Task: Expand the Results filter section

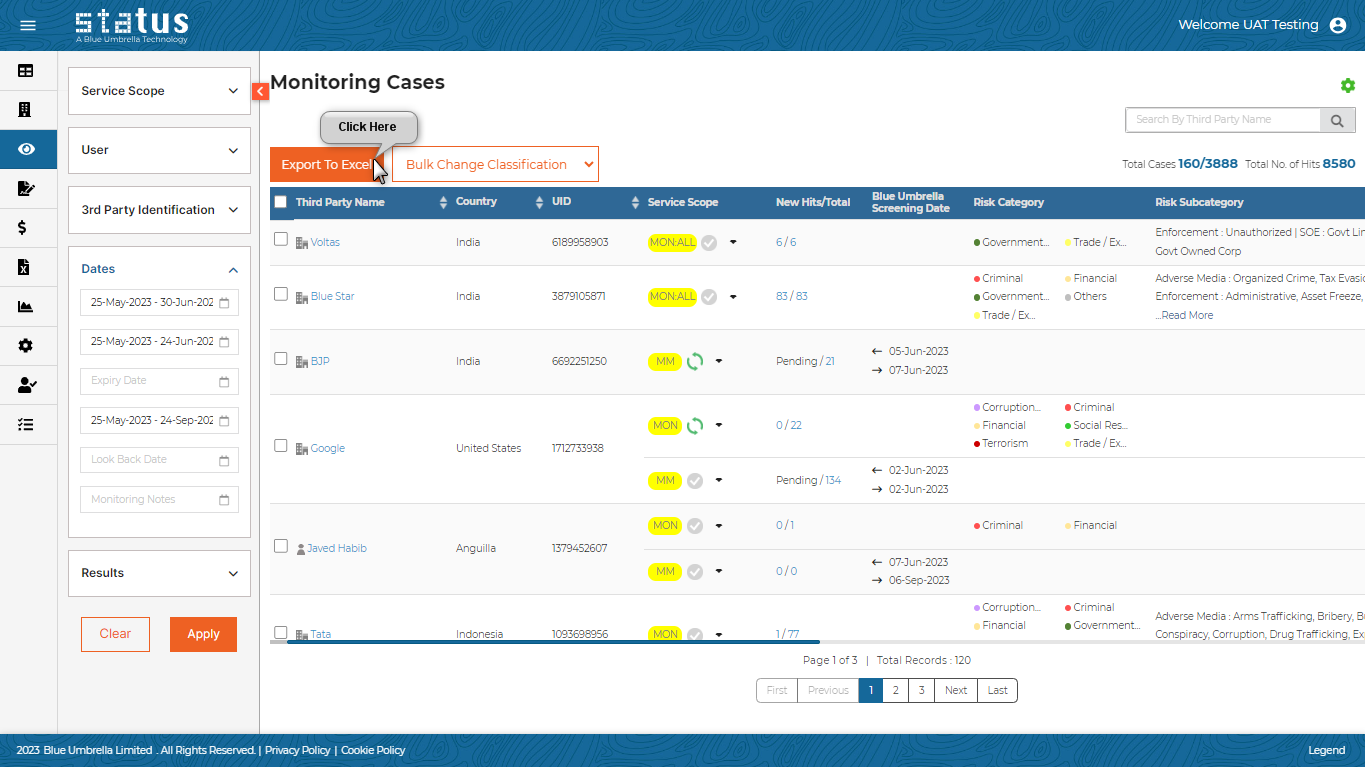Action: (159, 573)
